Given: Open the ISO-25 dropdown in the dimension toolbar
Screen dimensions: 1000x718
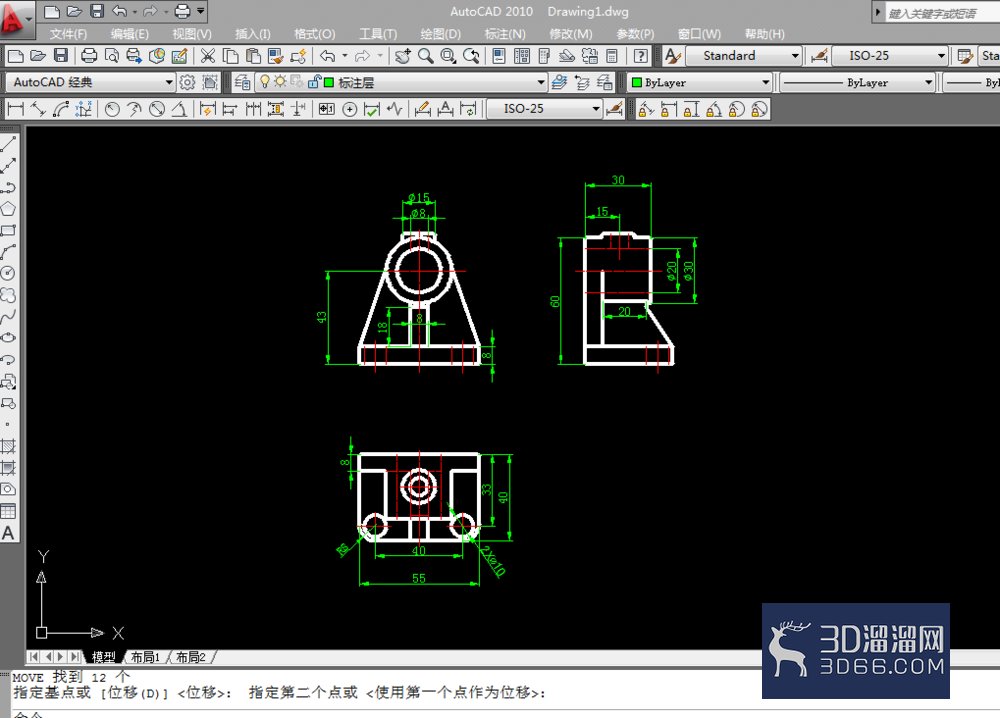Looking at the screenshot, I should (x=545, y=109).
